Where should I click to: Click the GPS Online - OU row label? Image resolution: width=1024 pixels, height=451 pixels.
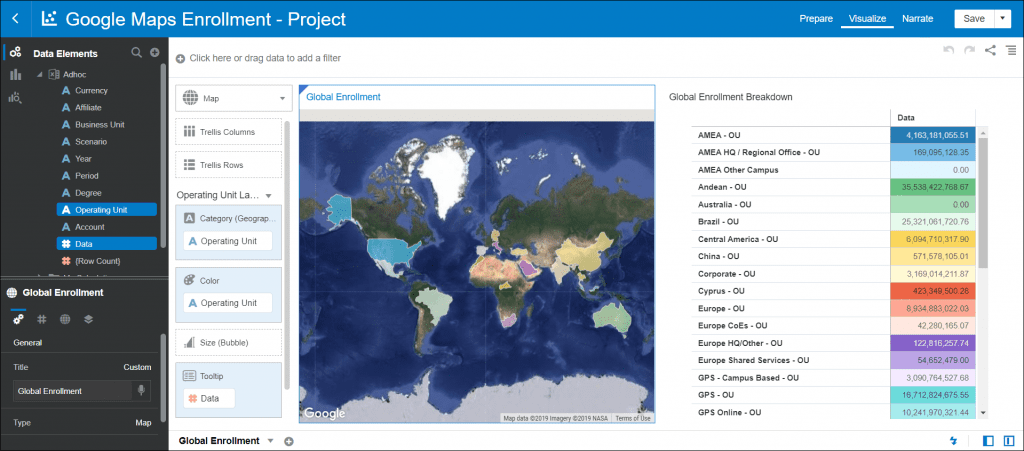pos(729,412)
